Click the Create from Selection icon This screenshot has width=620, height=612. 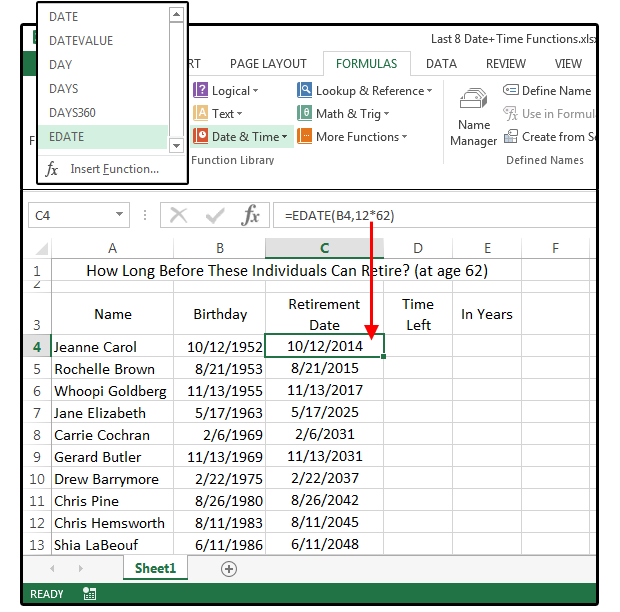(x=510, y=136)
